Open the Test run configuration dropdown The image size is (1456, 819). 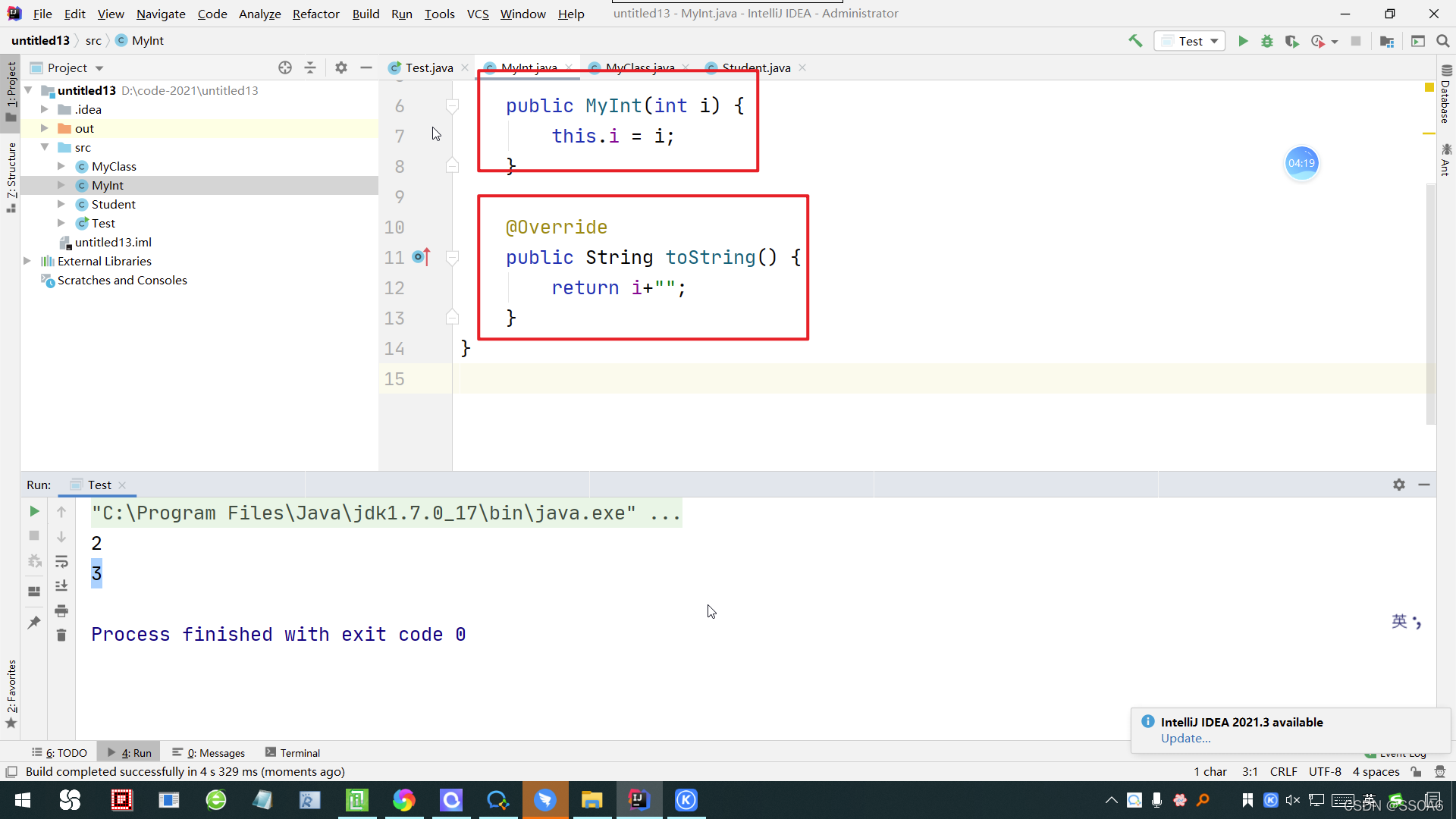click(1189, 41)
